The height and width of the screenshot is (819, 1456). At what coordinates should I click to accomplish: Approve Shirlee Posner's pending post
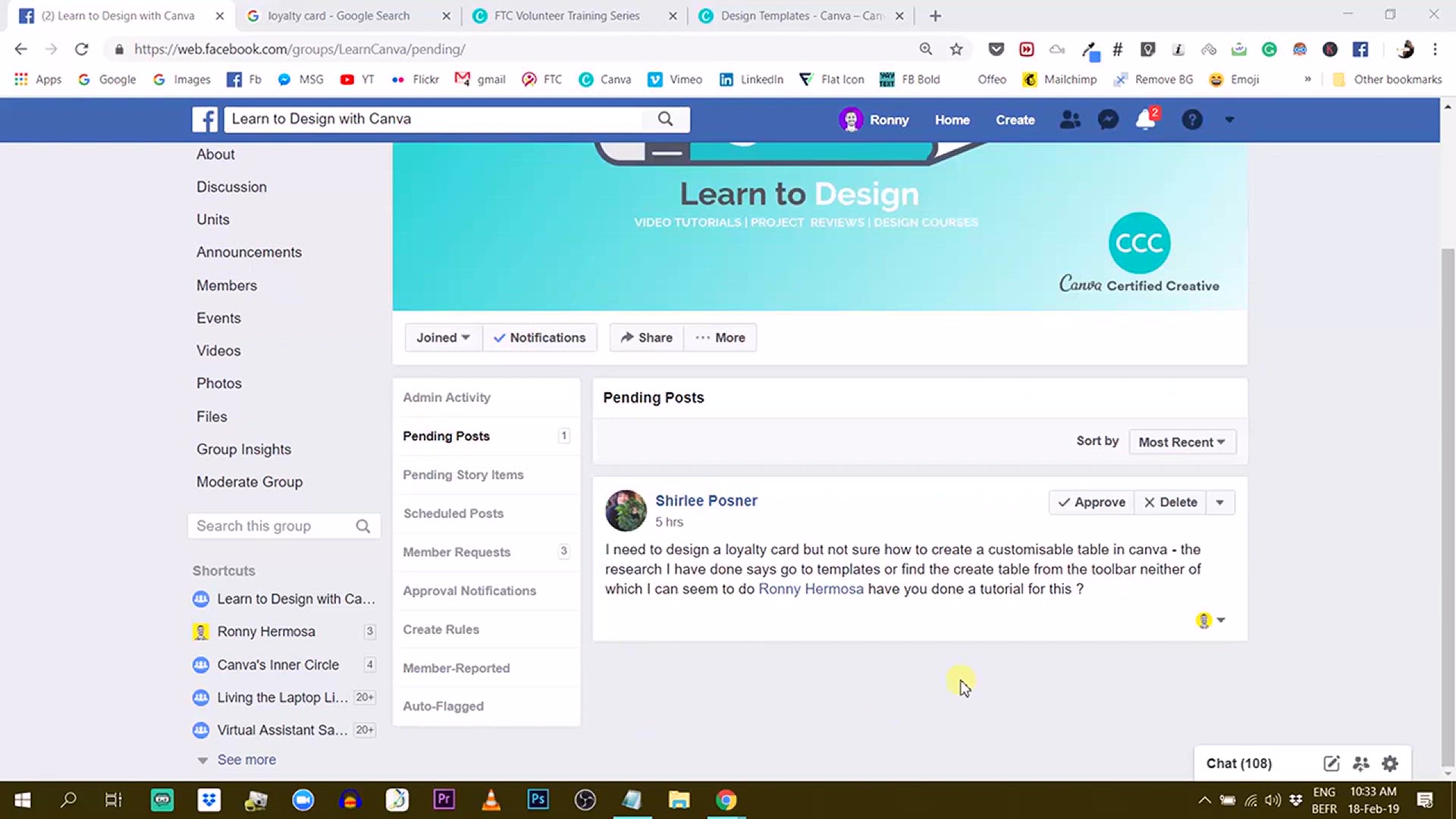pyautogui.click(x=1091, y=502)
